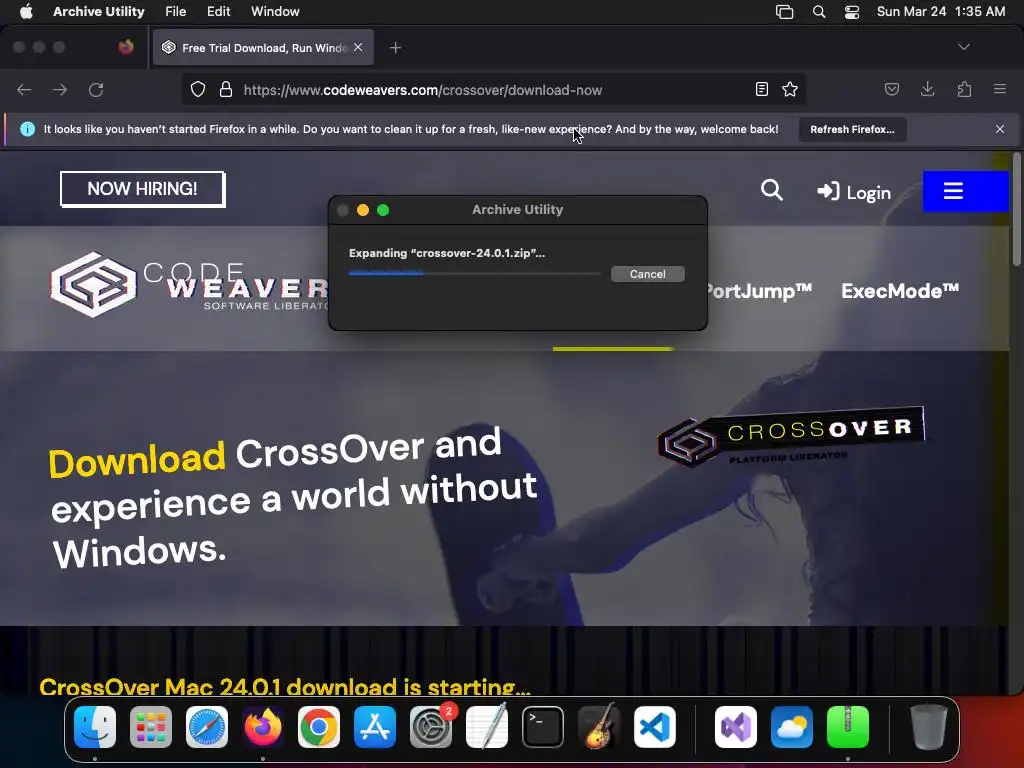Open Terminal from the Dock

click(543, 727)
